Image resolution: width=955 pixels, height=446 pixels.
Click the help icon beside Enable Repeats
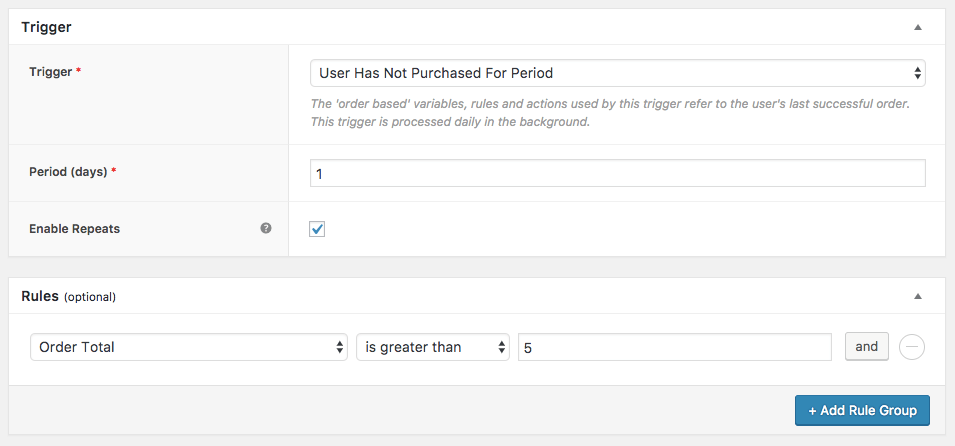click(x=266, y=228)
